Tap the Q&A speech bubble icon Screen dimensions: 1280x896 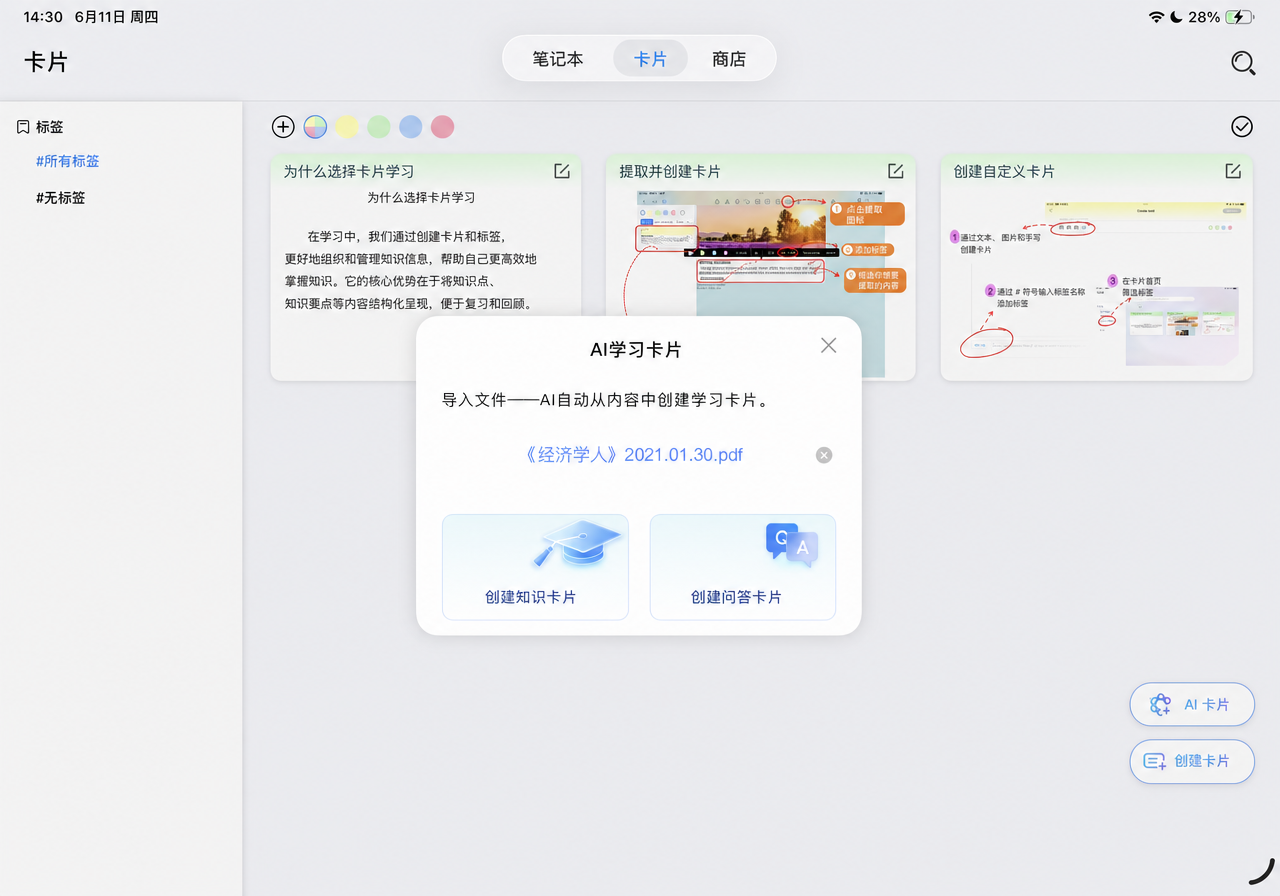click(x=792, y=546)
